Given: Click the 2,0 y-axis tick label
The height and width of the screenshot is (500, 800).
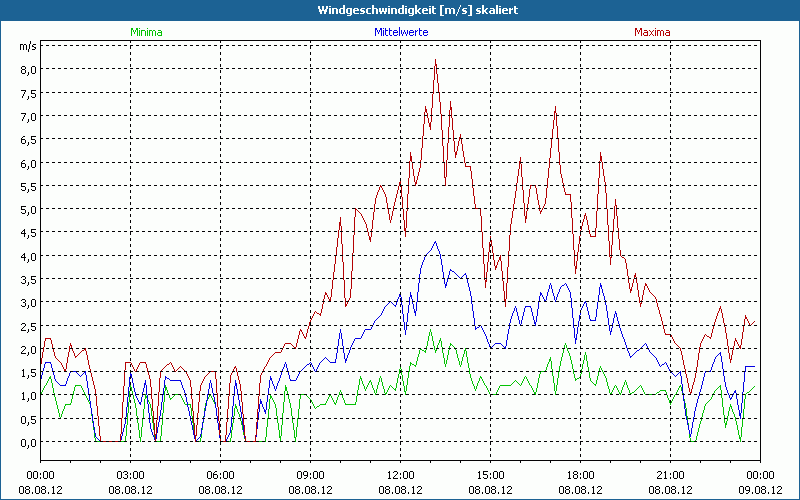Looking at the screenshot, I should 29,349.
